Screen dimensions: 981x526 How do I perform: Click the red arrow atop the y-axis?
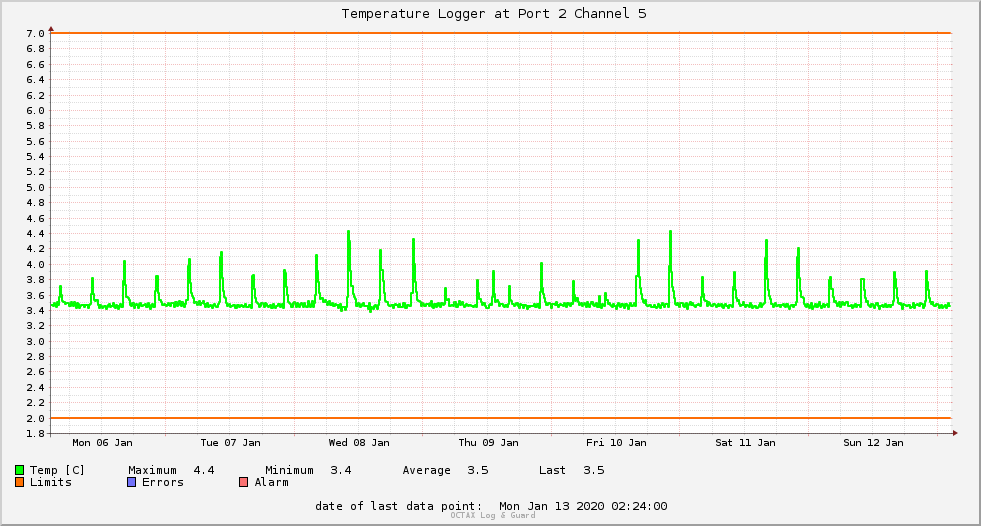51,29
